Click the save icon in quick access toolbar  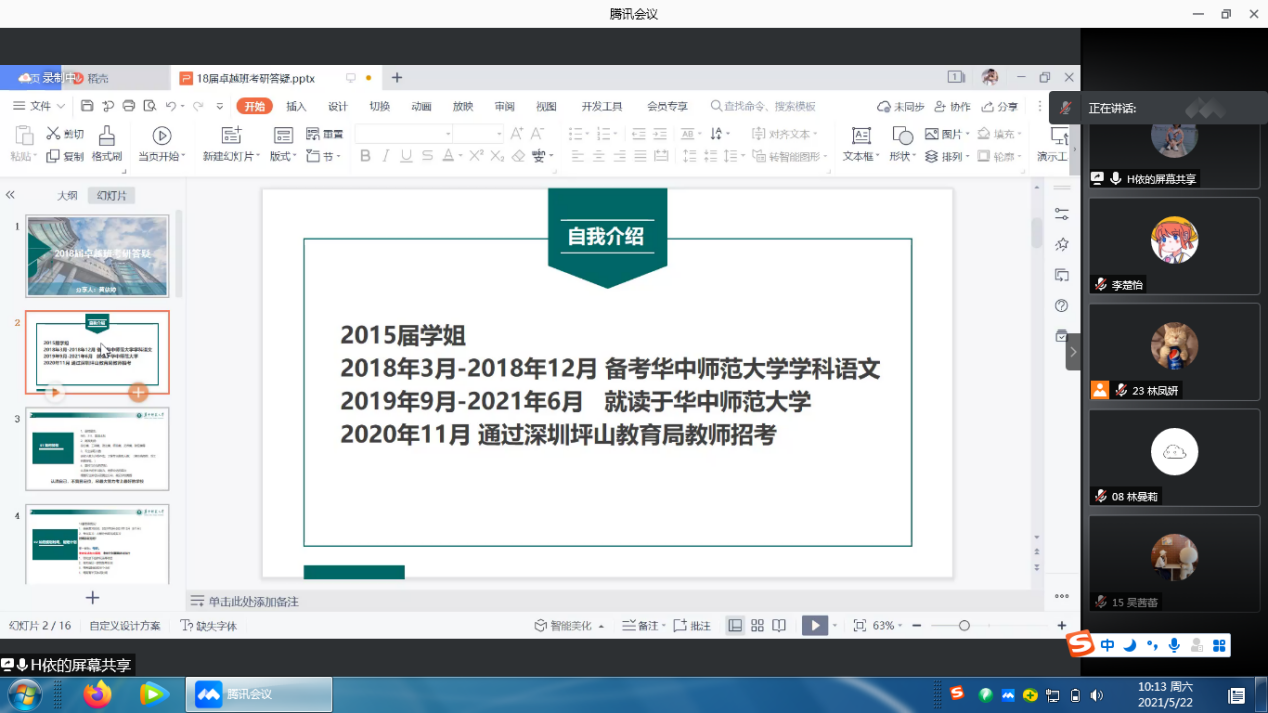(87, 106)
